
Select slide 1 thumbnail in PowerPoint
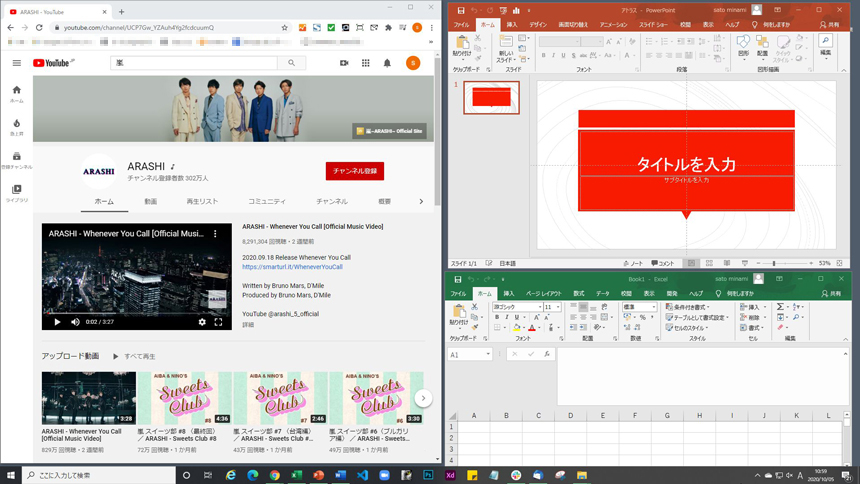(491, 98)
